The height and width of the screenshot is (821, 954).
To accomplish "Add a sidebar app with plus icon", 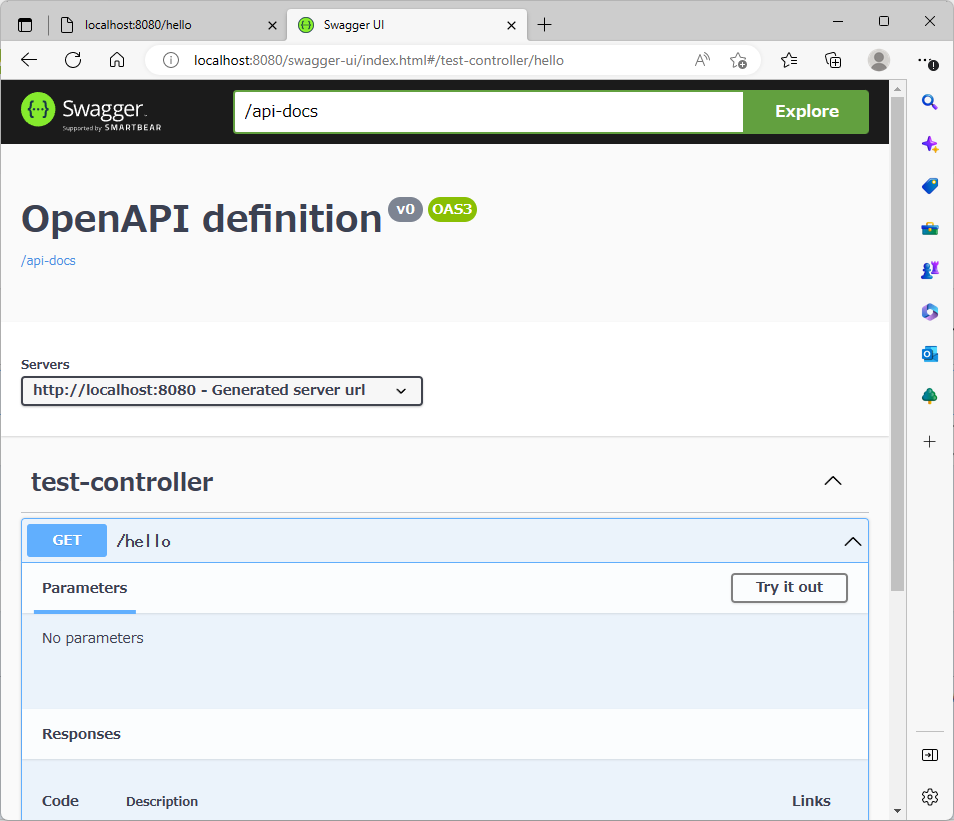I will (x=929, y=441).
